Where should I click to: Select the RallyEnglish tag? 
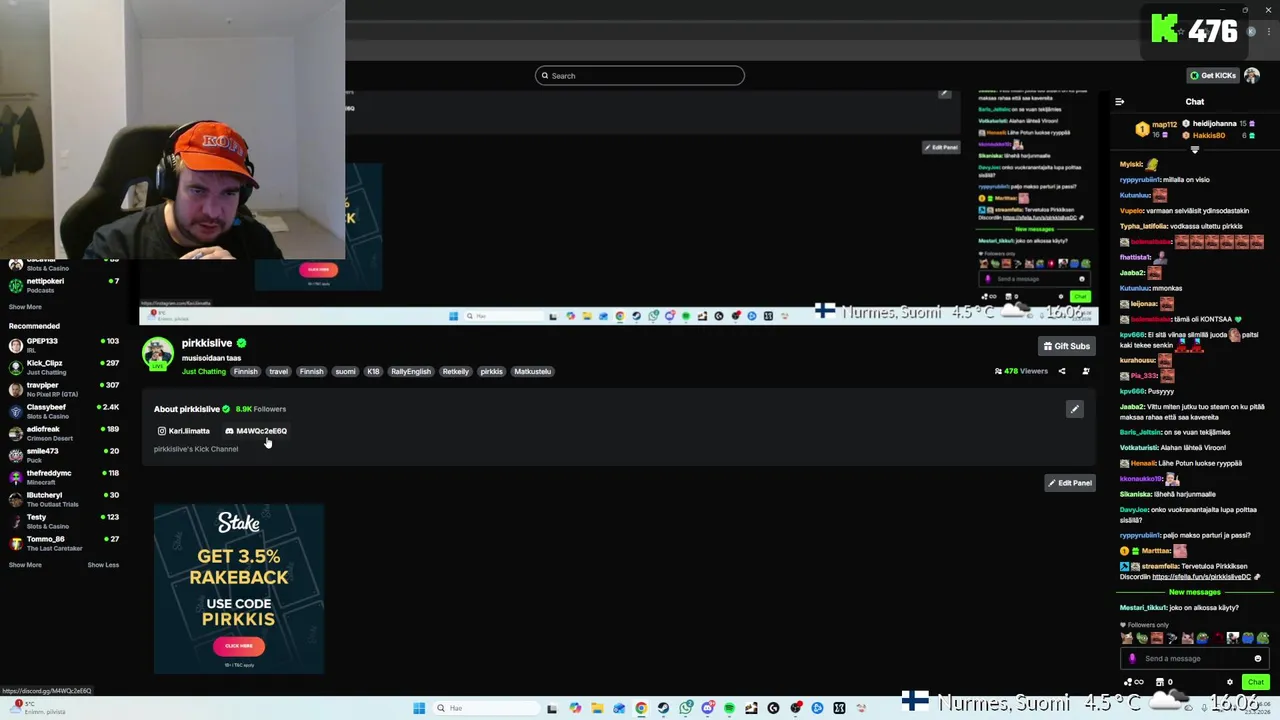411,372
